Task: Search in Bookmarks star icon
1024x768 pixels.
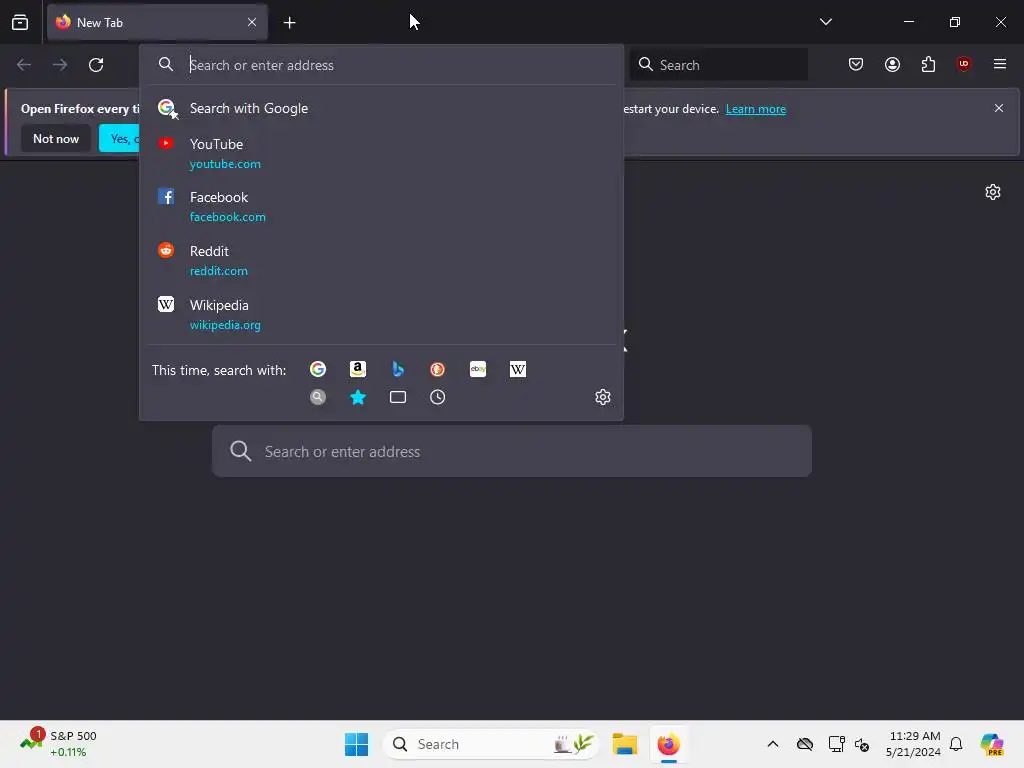Action: [x=358, y=397]
